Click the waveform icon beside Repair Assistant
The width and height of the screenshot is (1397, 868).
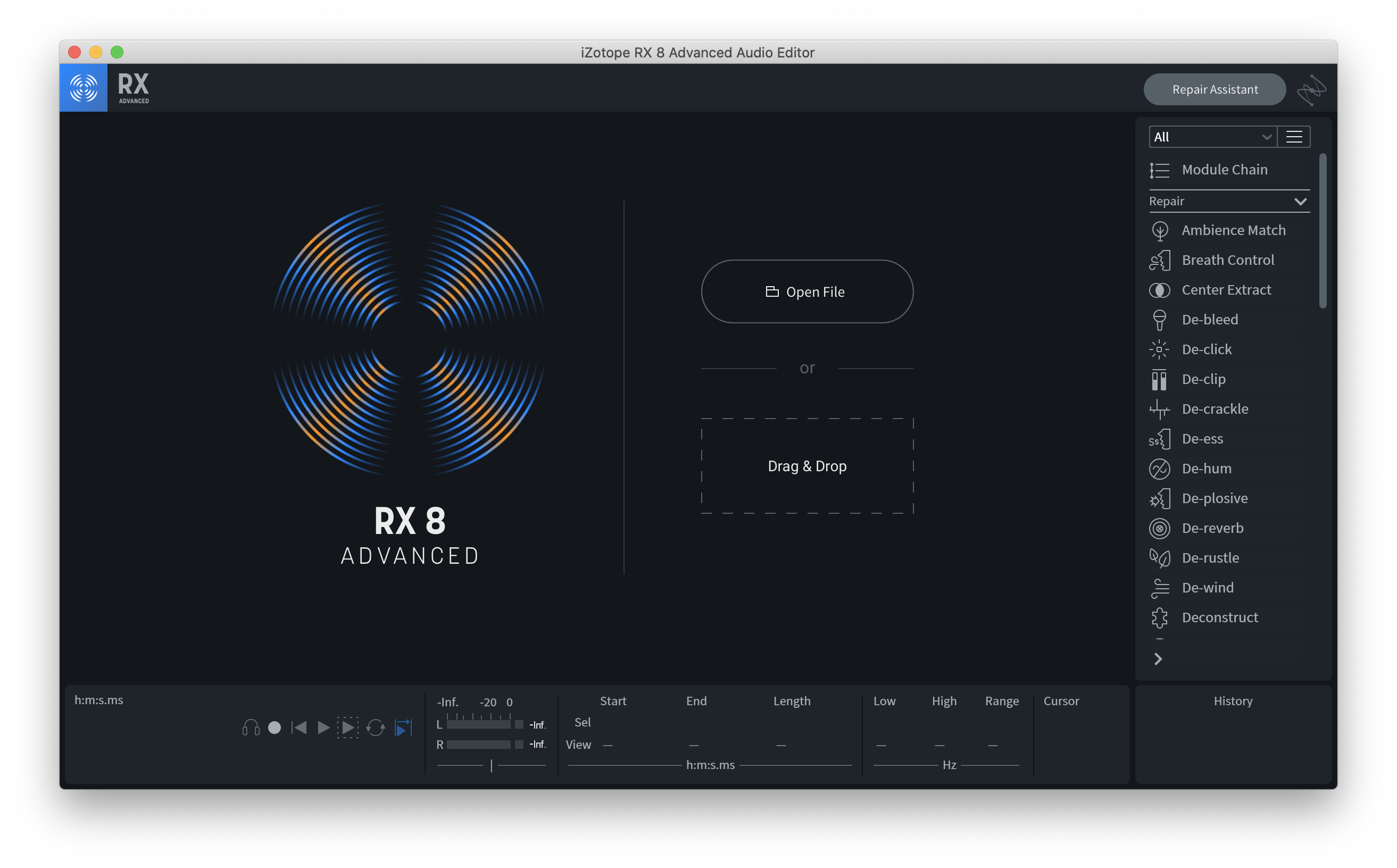1311,89
